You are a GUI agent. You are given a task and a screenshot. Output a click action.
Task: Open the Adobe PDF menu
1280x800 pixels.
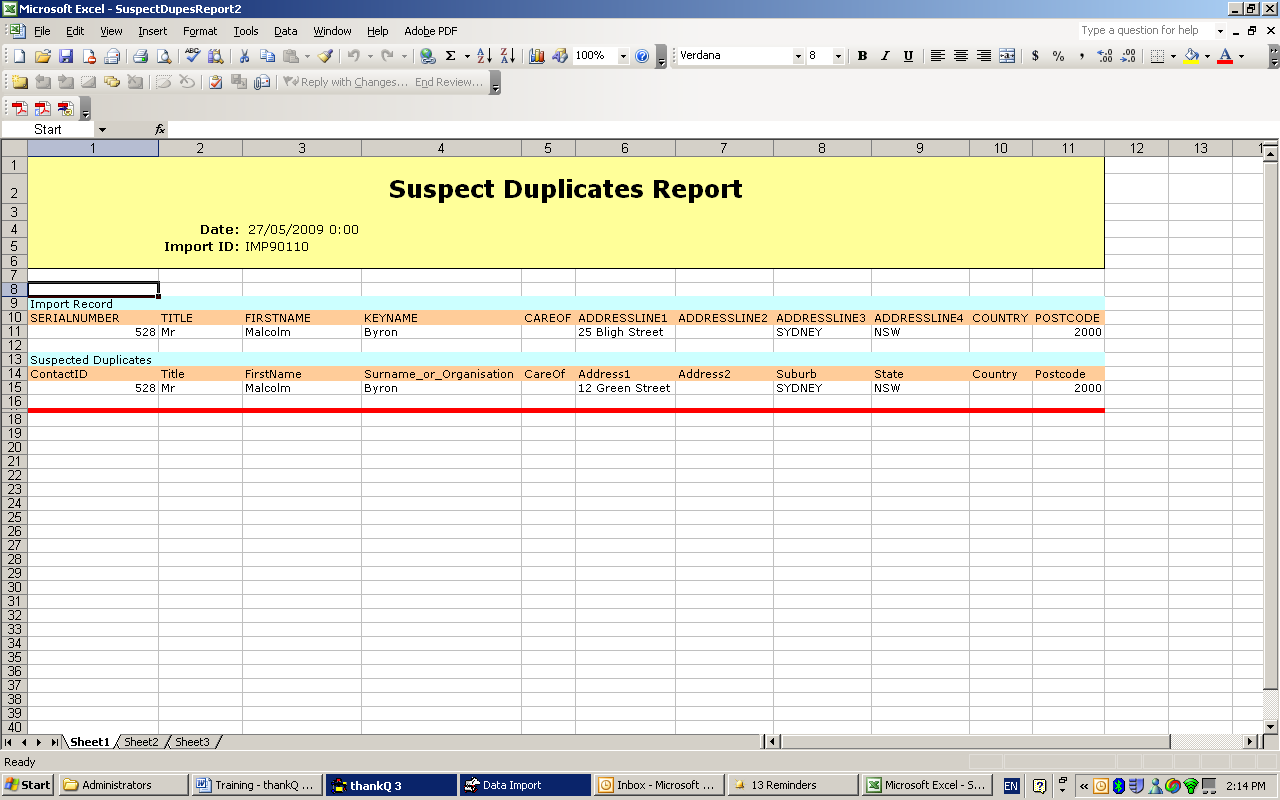pos(431,31)
